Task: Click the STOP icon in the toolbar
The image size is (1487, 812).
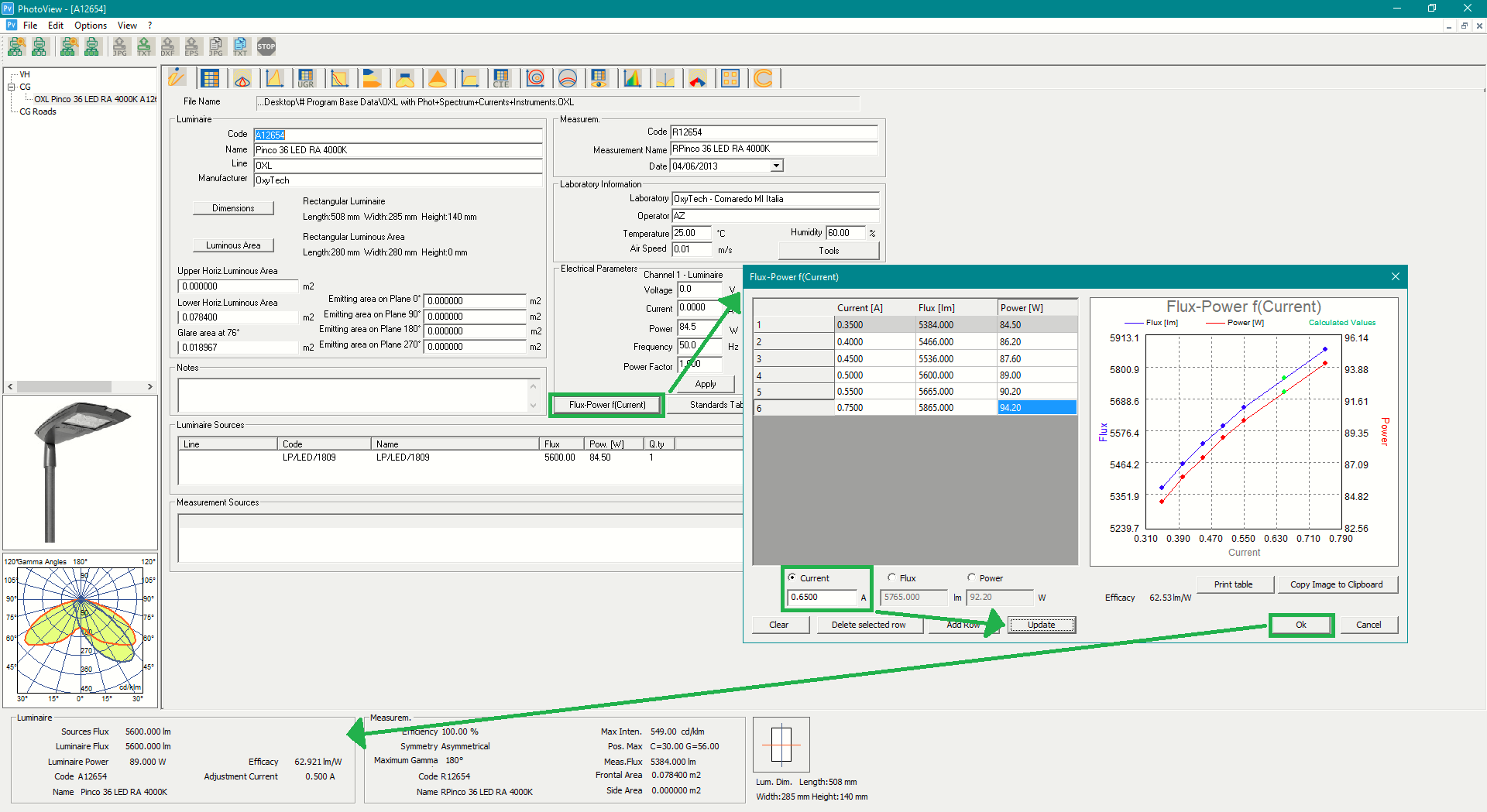Action: pyautogui.click(x=266, y=47)
